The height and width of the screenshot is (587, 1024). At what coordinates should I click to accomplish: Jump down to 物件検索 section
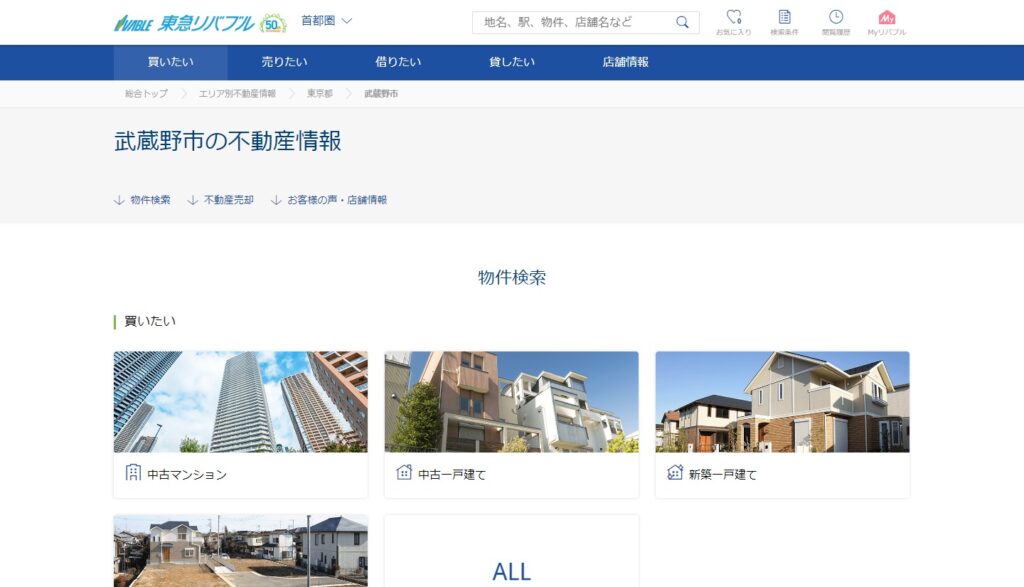pos(142,200)
